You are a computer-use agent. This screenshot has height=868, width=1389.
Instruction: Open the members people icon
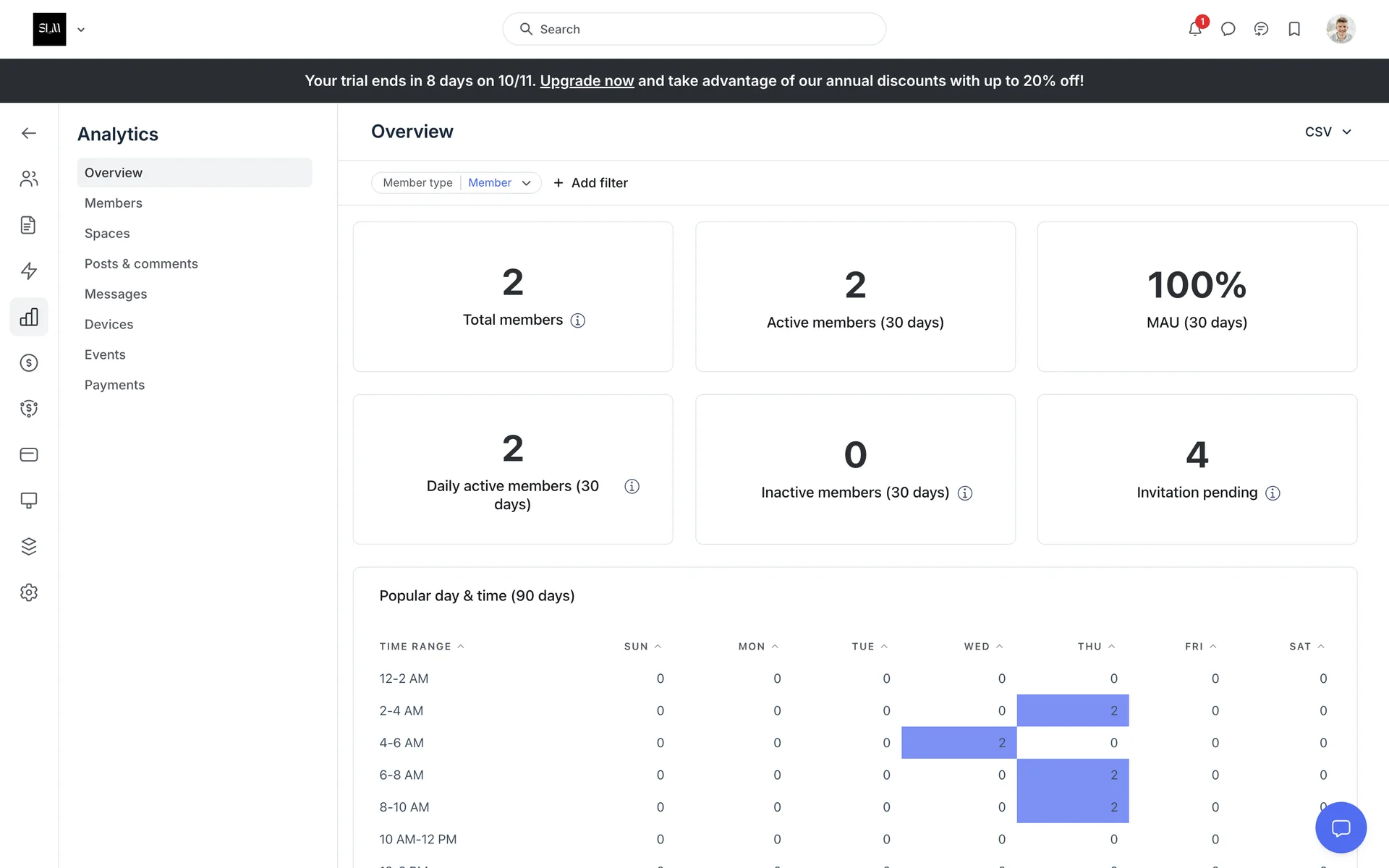[29, 179]
